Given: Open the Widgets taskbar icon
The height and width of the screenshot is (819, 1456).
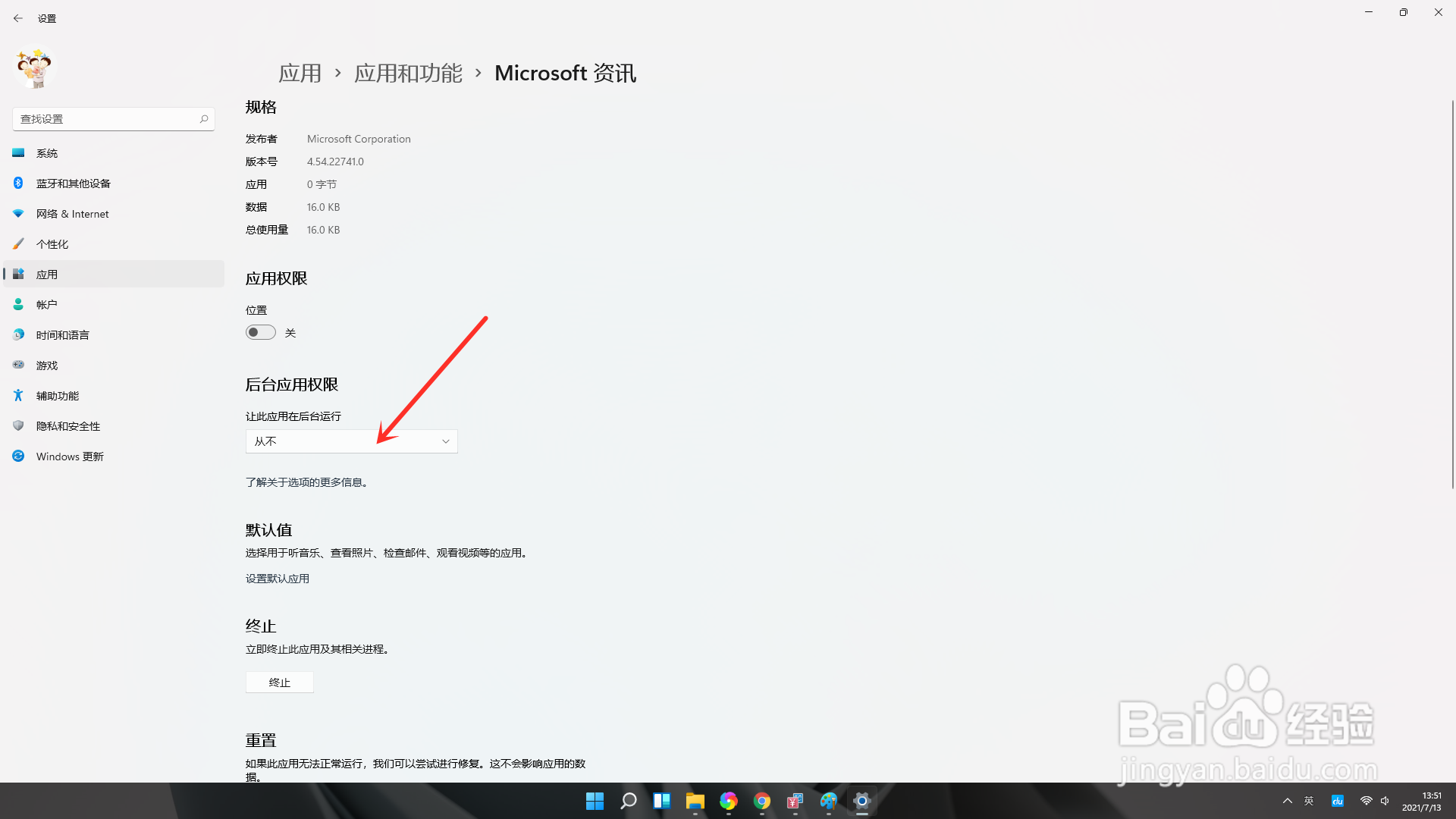Looking at the screenshot, I should (662, 801).
